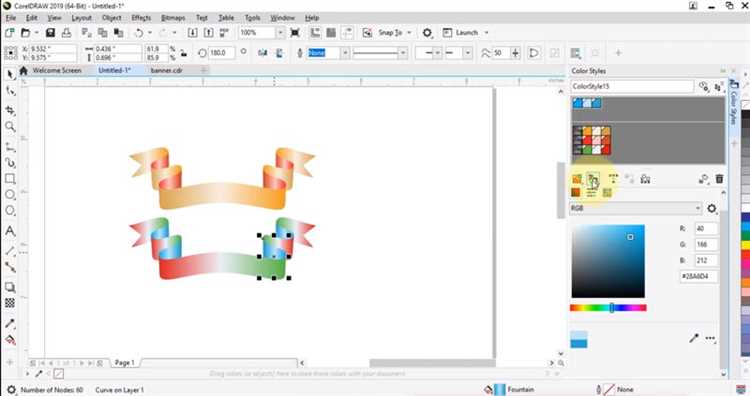Pick a shade in the blue color field
The height and width of the screenshot is (396, 750).
tap(608, 261)
